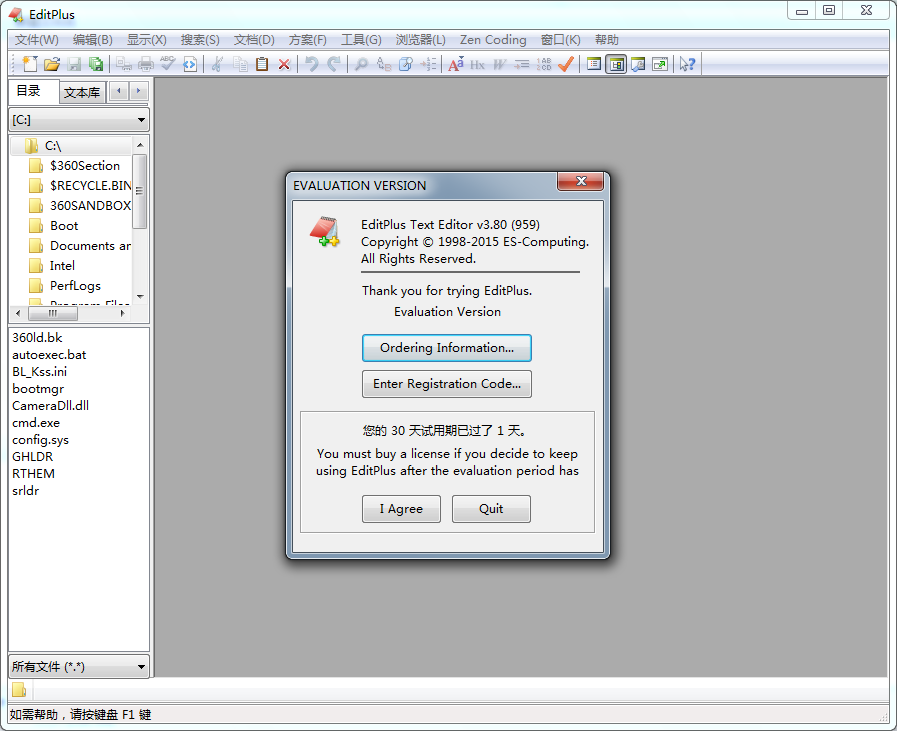897x731 pixels.
Task: Click the folder tree horizontal scrollbar
Action: click(65, 313)
